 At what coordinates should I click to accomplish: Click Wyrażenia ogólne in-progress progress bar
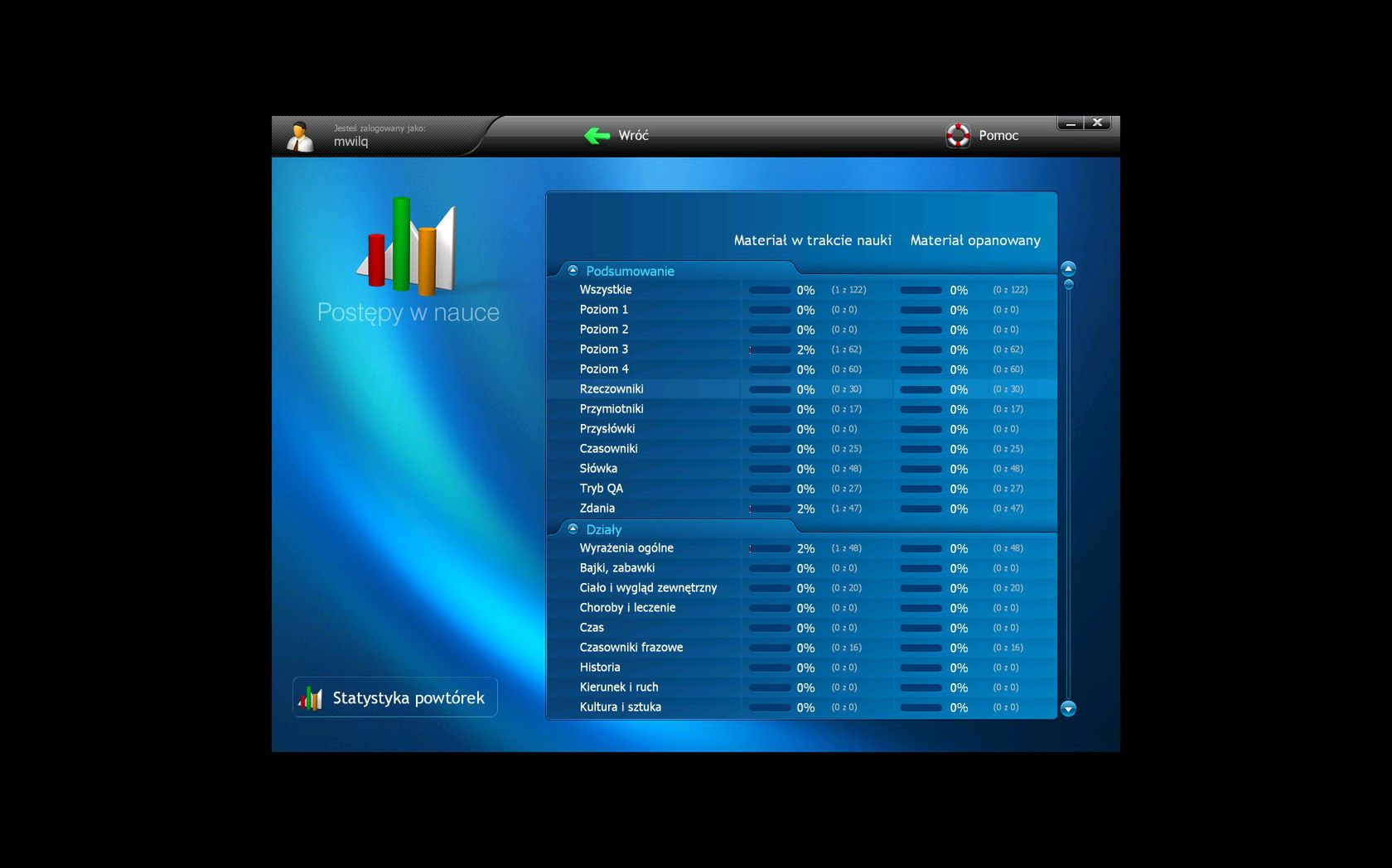(x=770, y=548)
